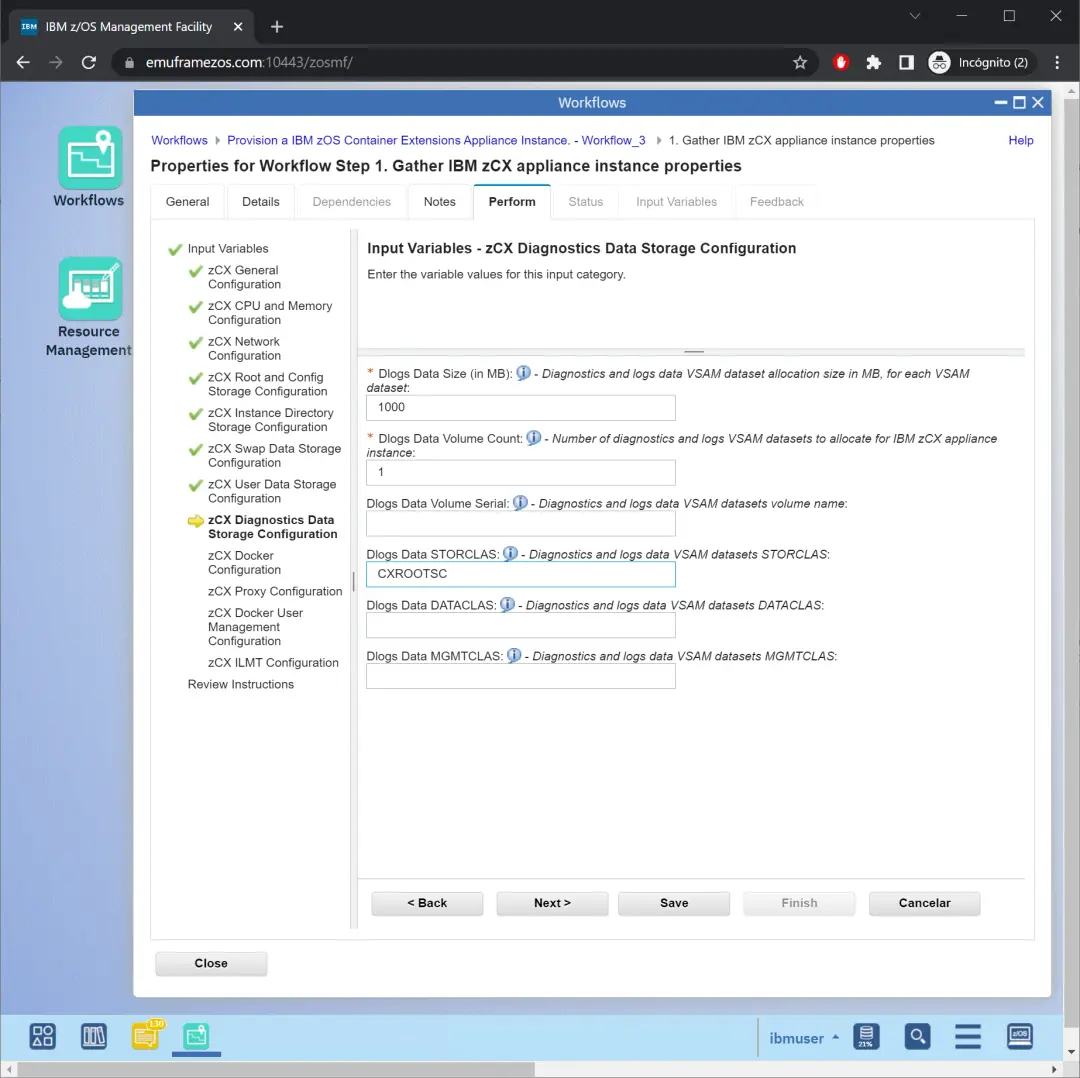Click the taskbar search magnifier icon
Image resolution: width=1080 pixels, height=1078 pixels.
point(917,1036)
